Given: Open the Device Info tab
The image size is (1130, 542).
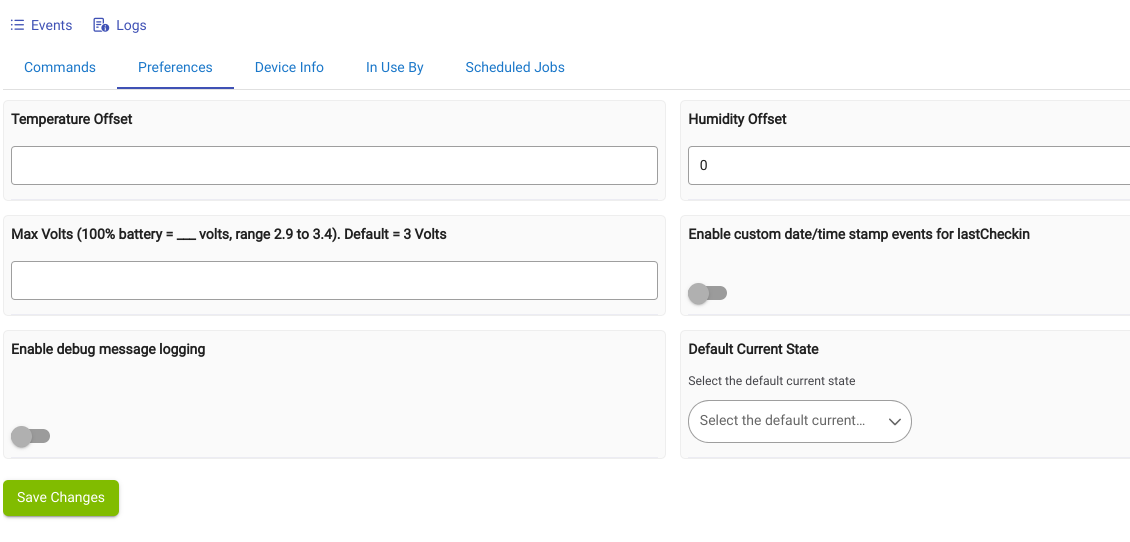Looking at the screenshot, I should tap(289, 68).
